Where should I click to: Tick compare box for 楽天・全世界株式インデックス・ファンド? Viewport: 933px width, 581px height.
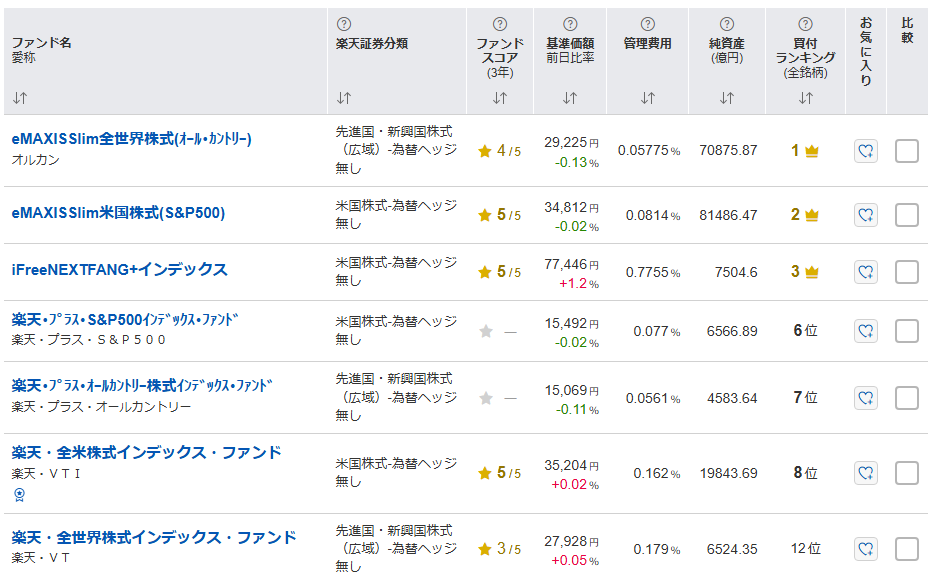pos(907,549)
